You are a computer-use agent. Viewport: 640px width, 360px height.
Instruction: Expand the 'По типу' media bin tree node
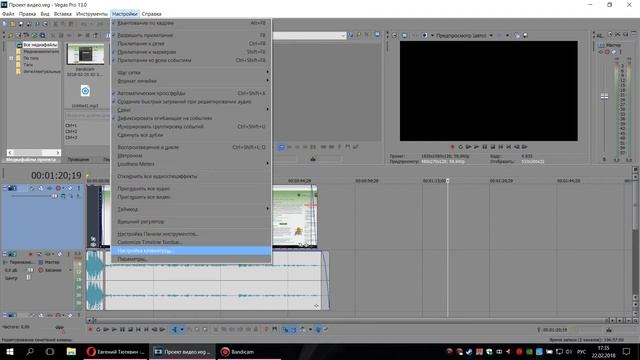pos(11,58)
